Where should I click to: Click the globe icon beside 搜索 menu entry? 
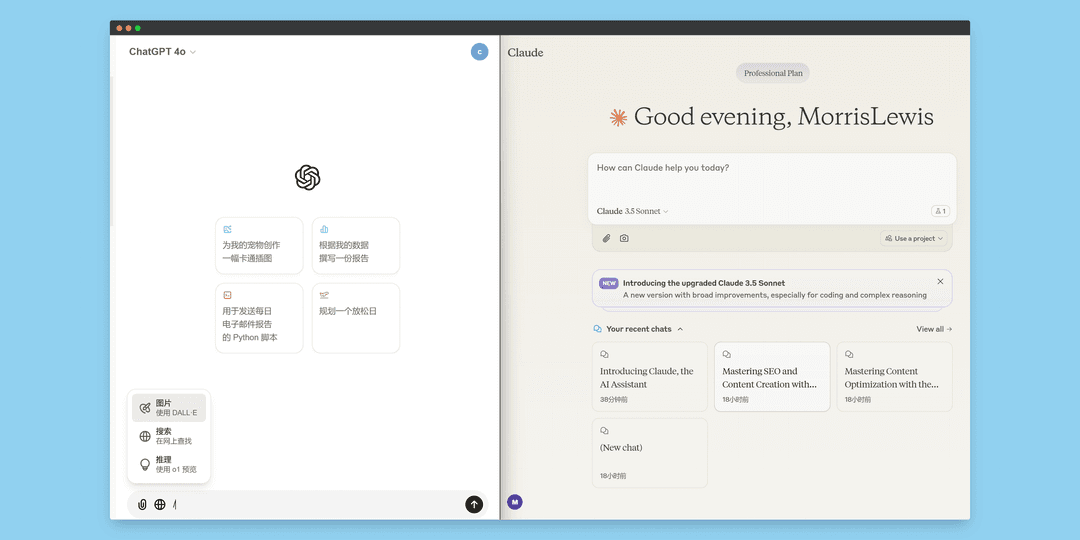(x=145, y=436)
